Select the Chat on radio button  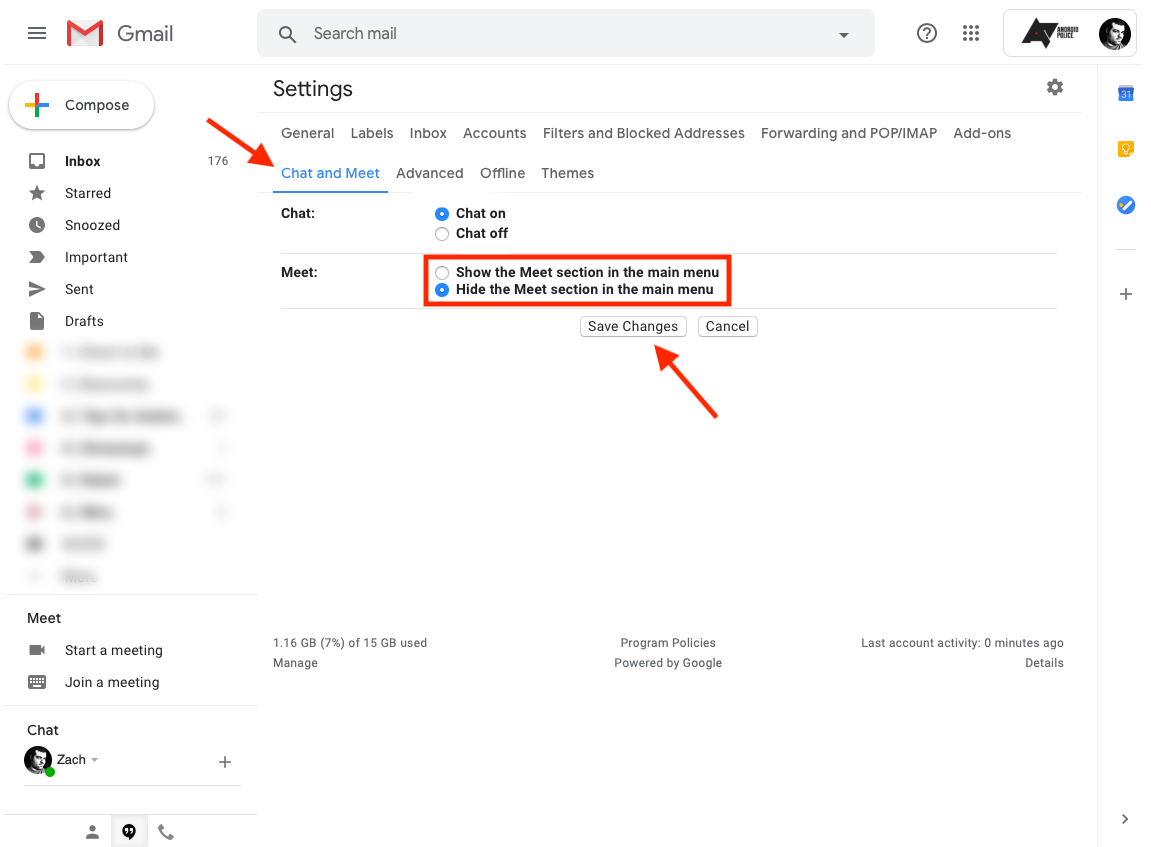(x=442, y=213)
